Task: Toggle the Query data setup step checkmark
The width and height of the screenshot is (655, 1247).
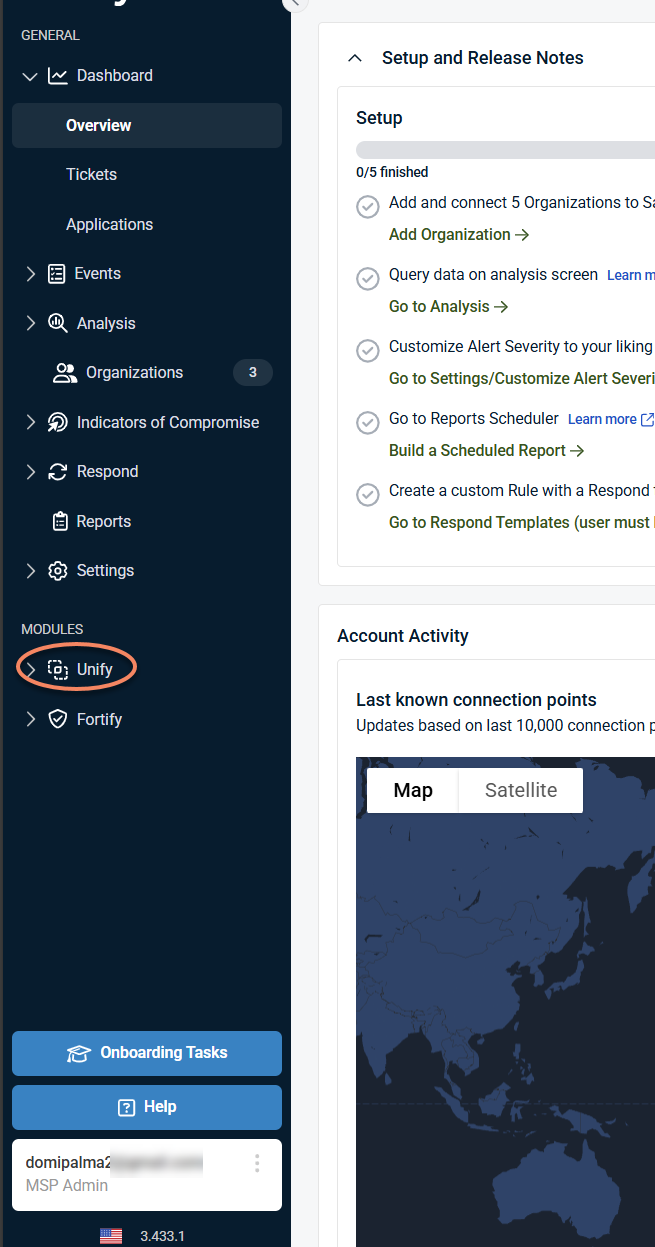Action: point(368,278)
